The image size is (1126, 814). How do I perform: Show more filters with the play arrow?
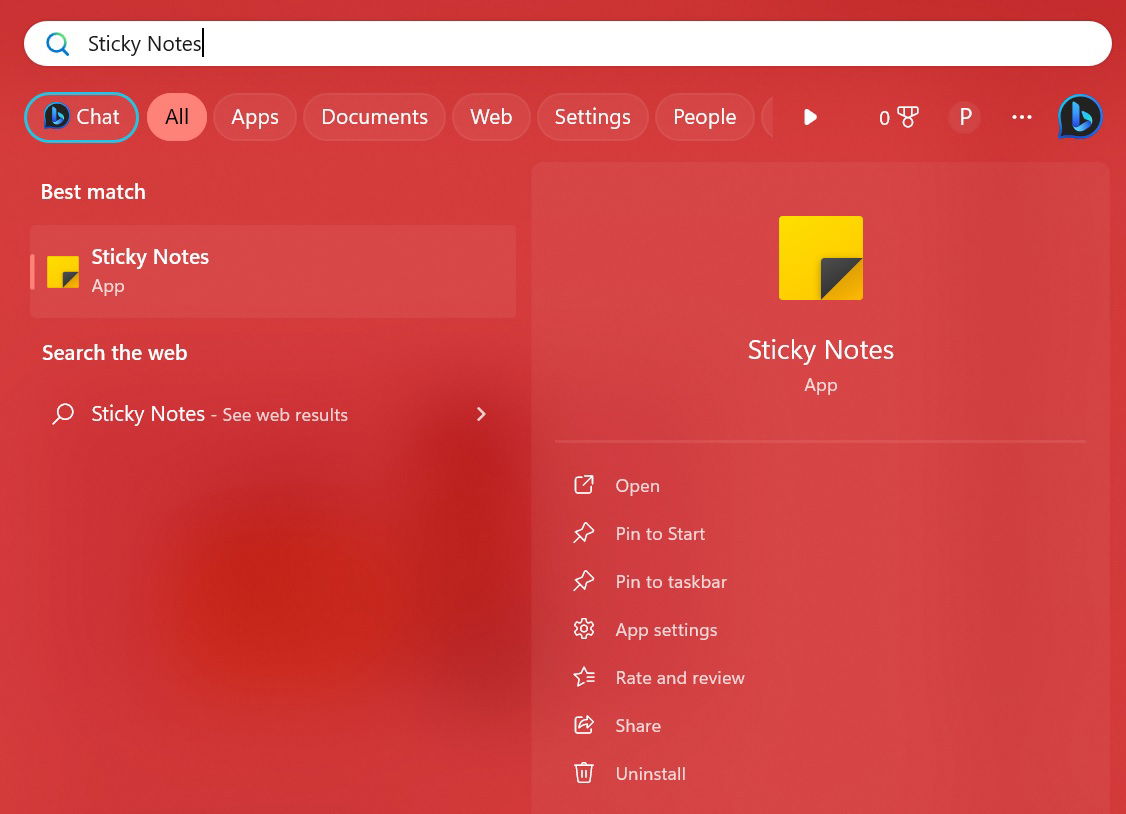click(x=810, y=117)
